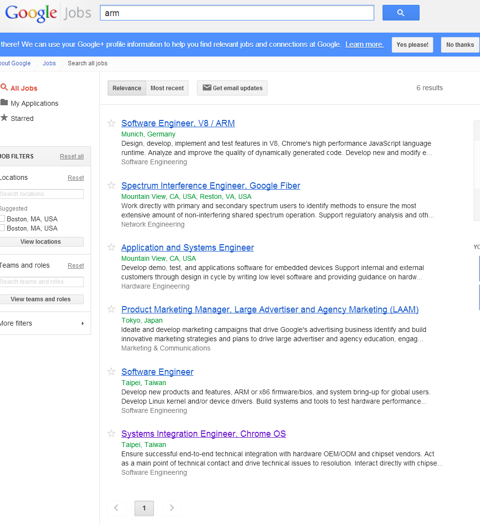Click the Get email updates button
The height and width of the screenshot is (525, 480).
click(232, 88)
